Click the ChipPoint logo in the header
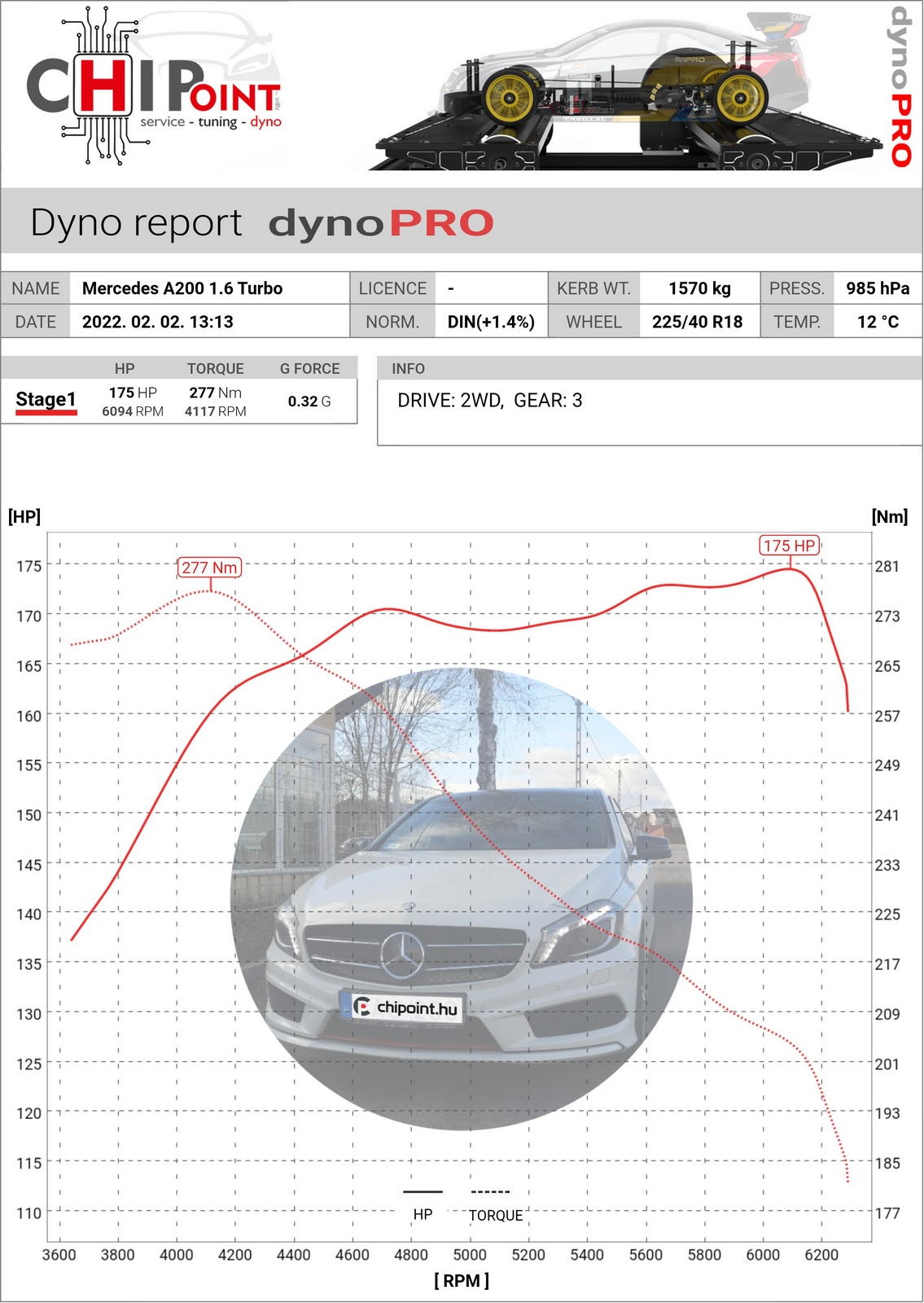 (155, 88)
